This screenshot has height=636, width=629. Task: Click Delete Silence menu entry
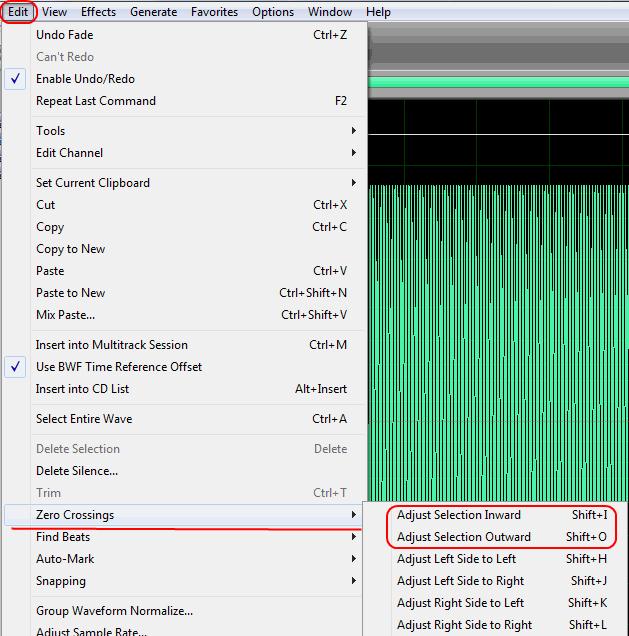click(x=77, y=471)
